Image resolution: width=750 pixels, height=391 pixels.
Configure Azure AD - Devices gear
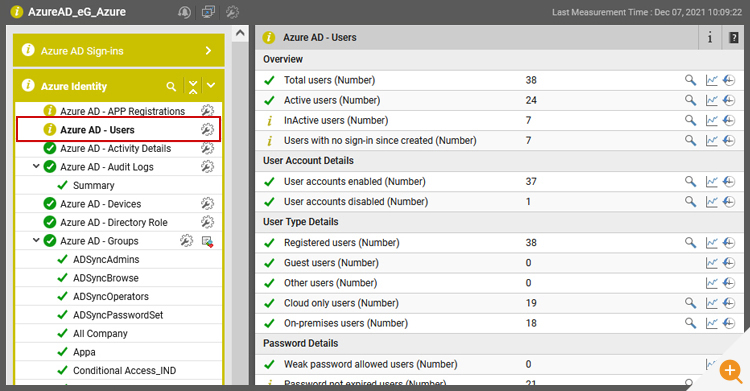(x=207, y=204)
